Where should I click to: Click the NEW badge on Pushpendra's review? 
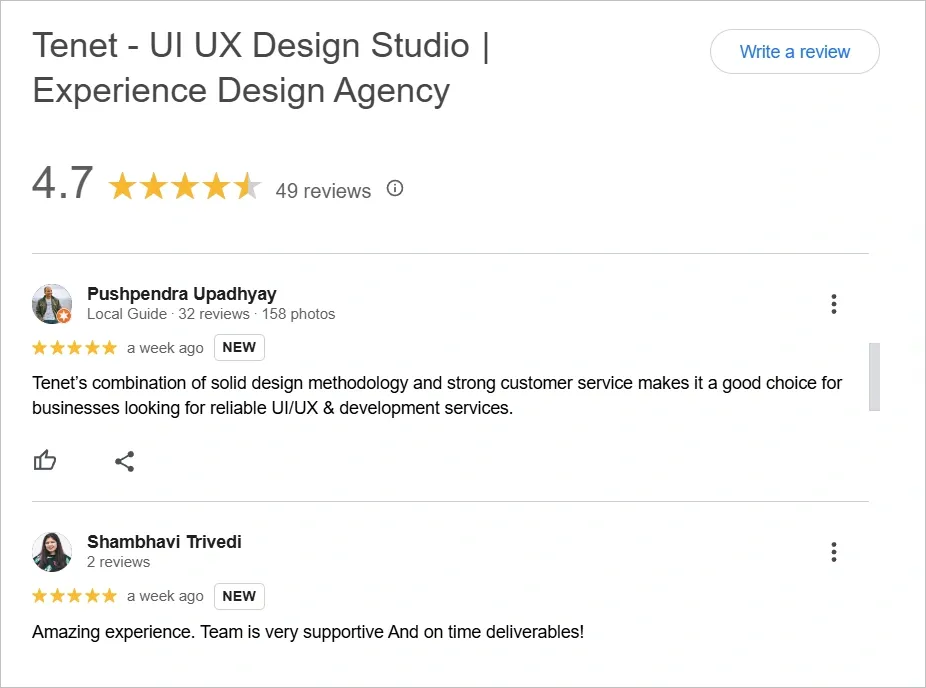[239, 347]
